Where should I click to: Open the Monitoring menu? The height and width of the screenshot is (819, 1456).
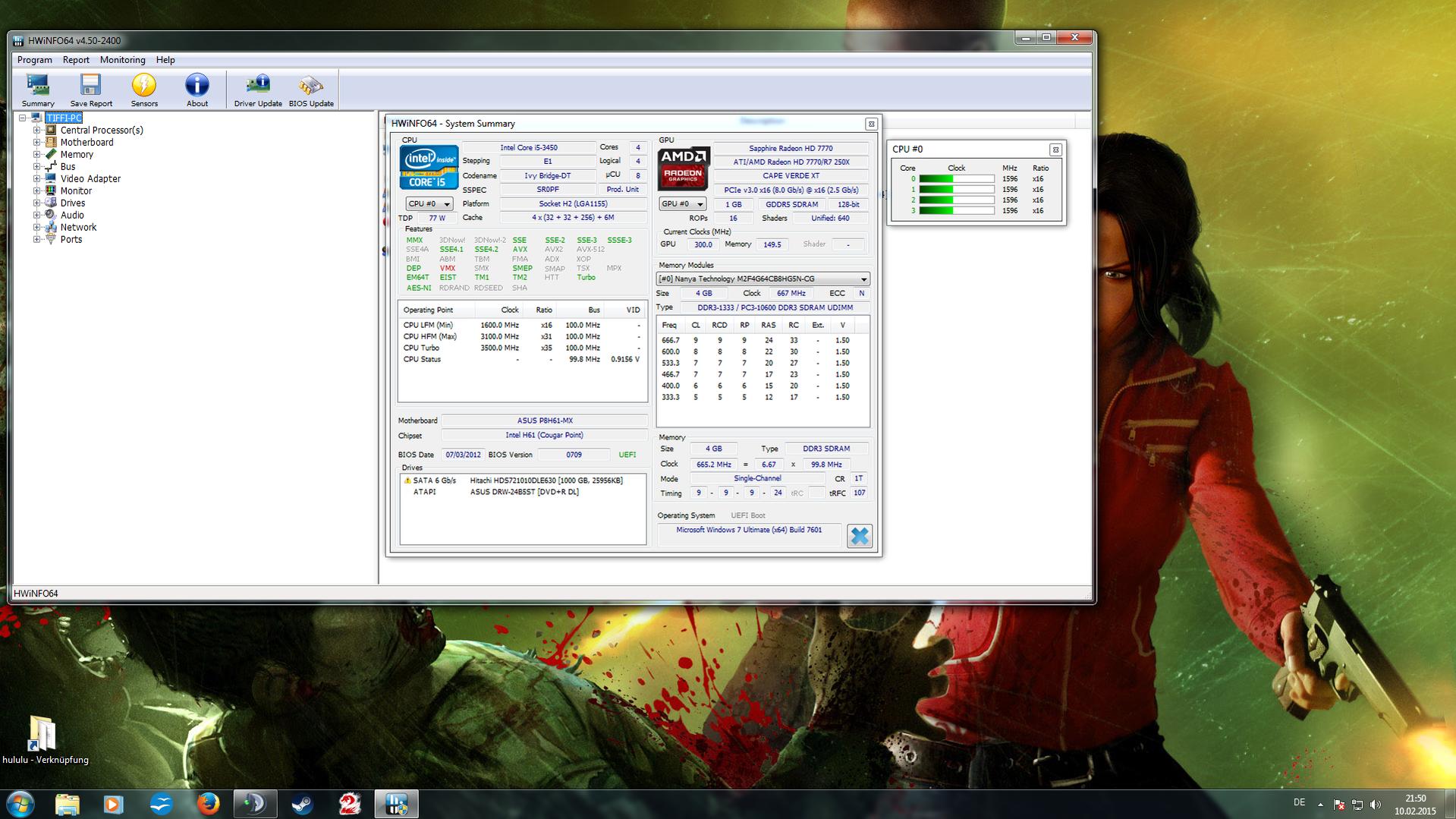(x=122, y=60)
